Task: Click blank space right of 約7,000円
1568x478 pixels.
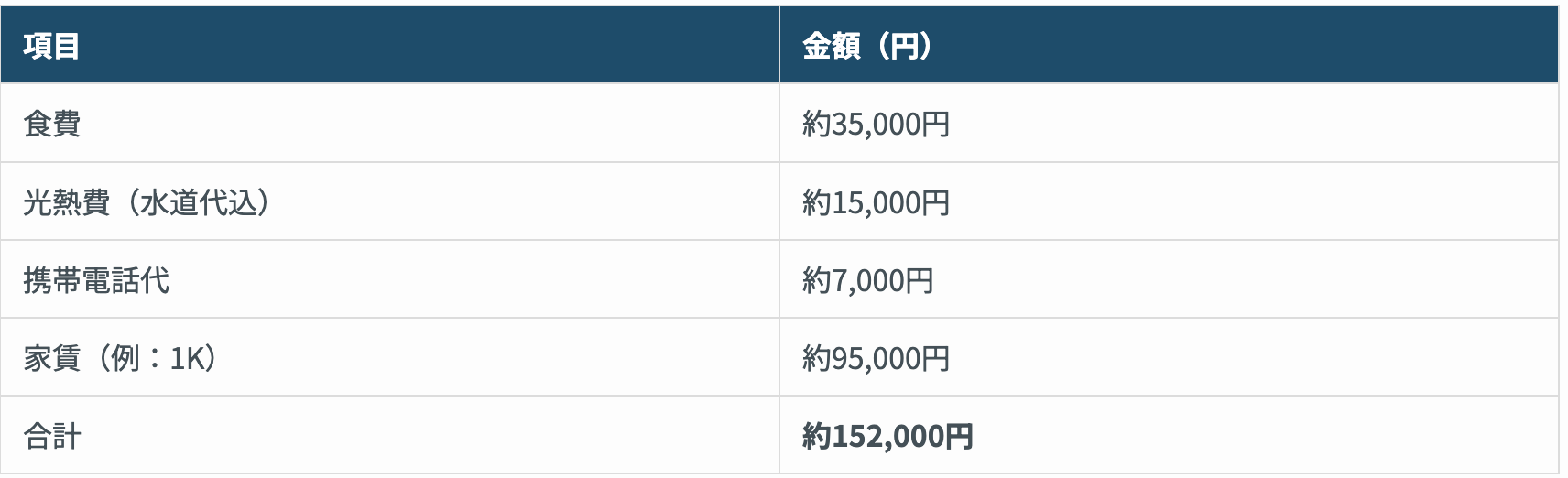Action: pyautogui.click(x=1236, y=280)
